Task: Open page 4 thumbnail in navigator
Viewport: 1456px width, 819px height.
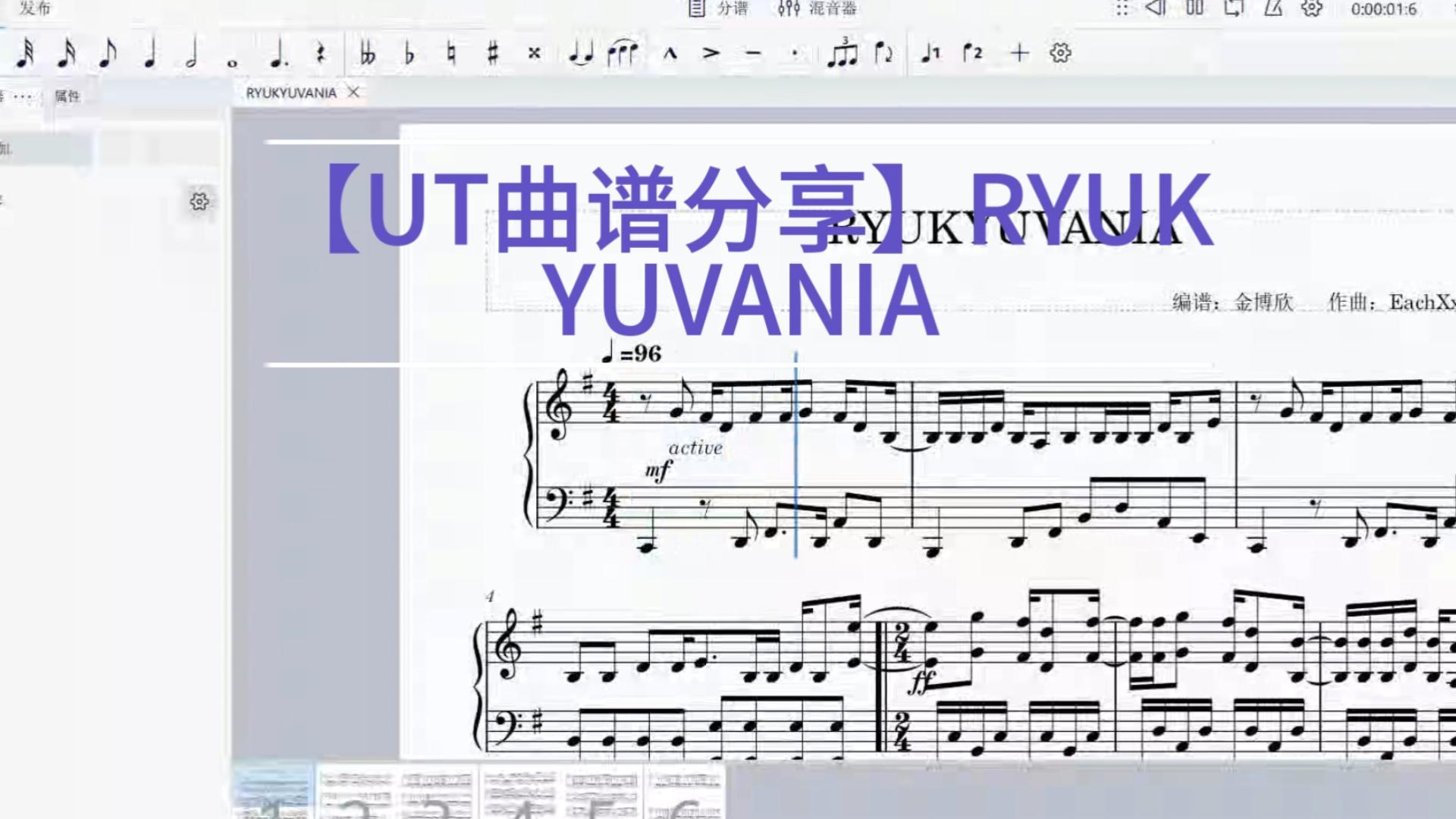Action: tap(520, 792)
